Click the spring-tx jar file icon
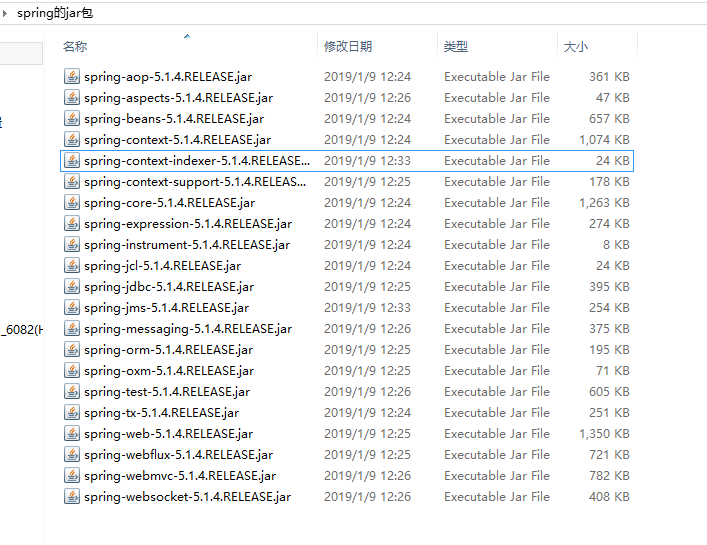 72,412
